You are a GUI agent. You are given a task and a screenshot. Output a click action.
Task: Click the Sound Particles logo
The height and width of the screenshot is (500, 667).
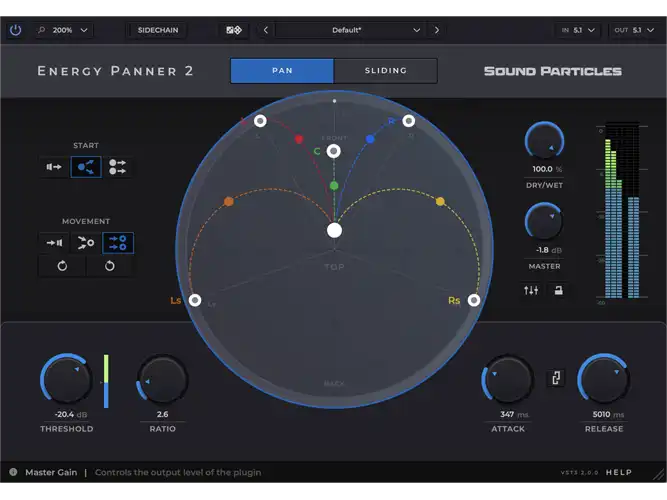tap(553, 71)
